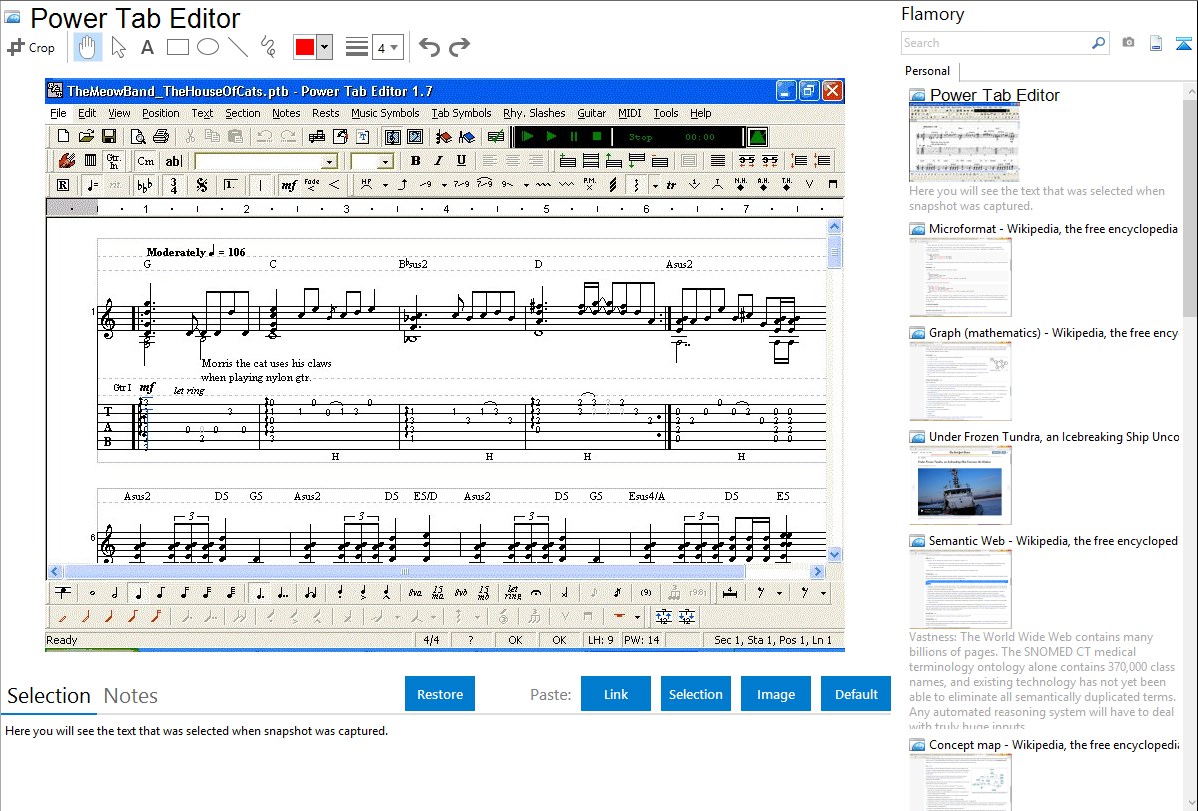Pick the rectangle drawing tool
The width and height of the screenshot is (1198, 811).
(177, 47)
